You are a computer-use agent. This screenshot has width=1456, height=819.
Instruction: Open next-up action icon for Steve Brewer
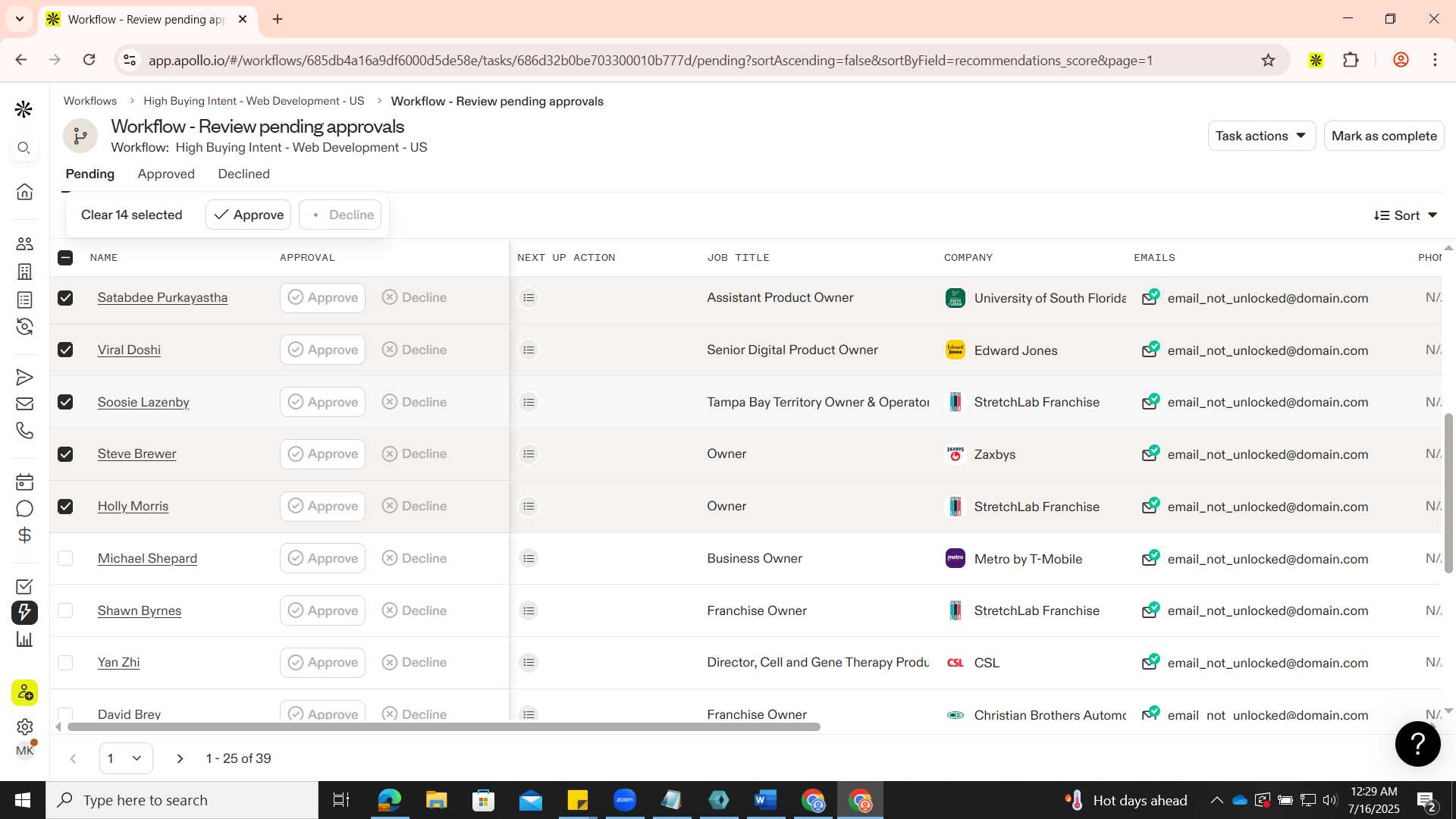pos(529,454)
